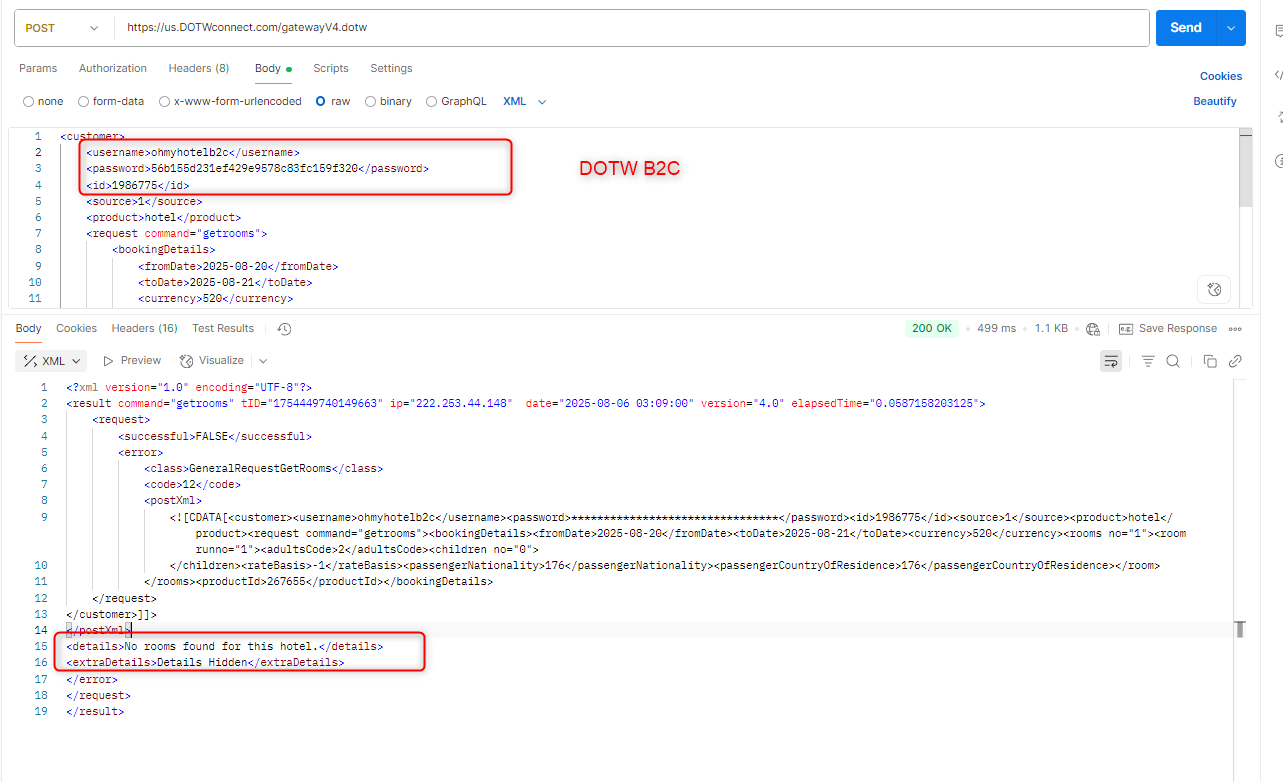Viewport: 1283px width, 782px height.
Task: Click the response link chain icon
Action: (x=1235, y=361)
